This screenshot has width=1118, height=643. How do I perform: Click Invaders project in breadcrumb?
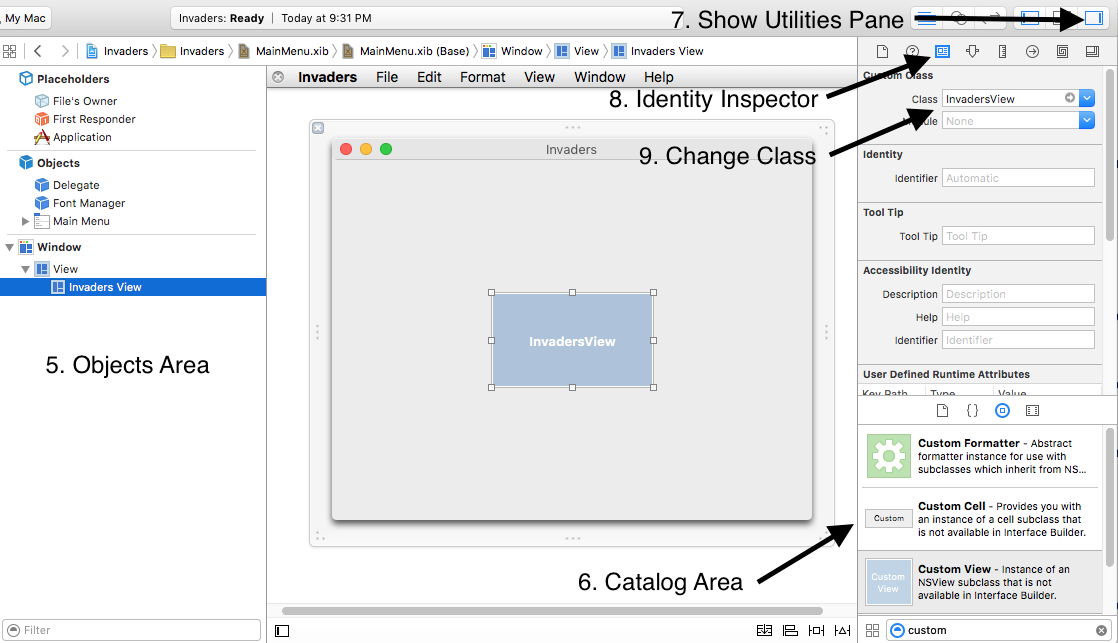pos(117,51)
